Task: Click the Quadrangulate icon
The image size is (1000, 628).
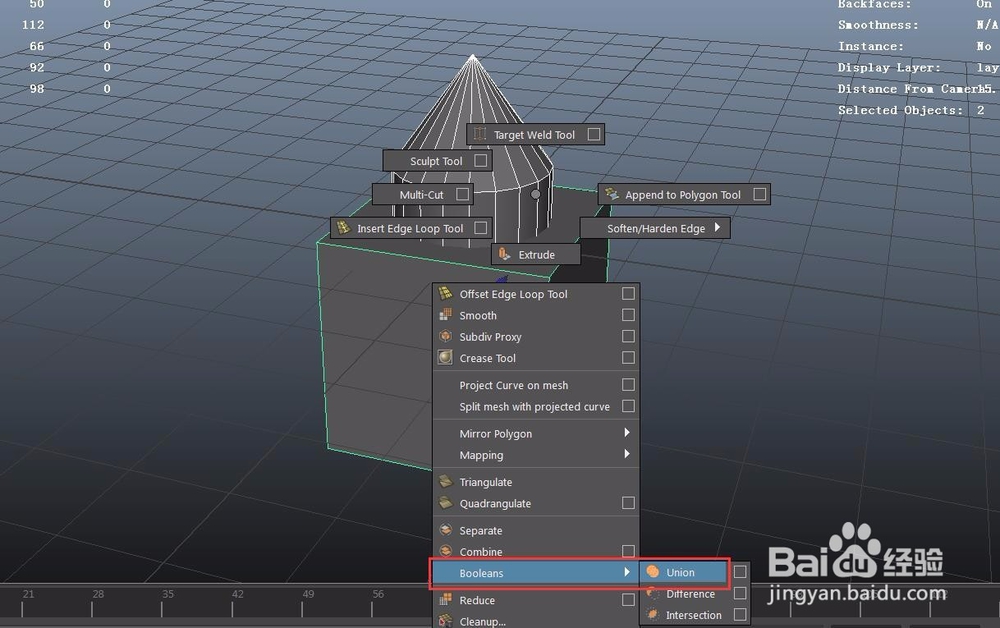Action: [445, 503]
